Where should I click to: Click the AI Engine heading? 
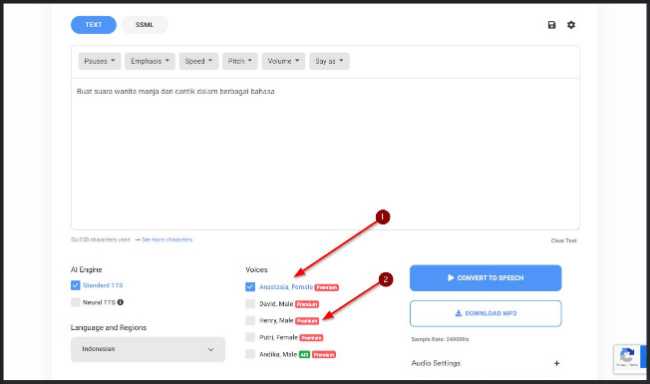tap(86, 270)
